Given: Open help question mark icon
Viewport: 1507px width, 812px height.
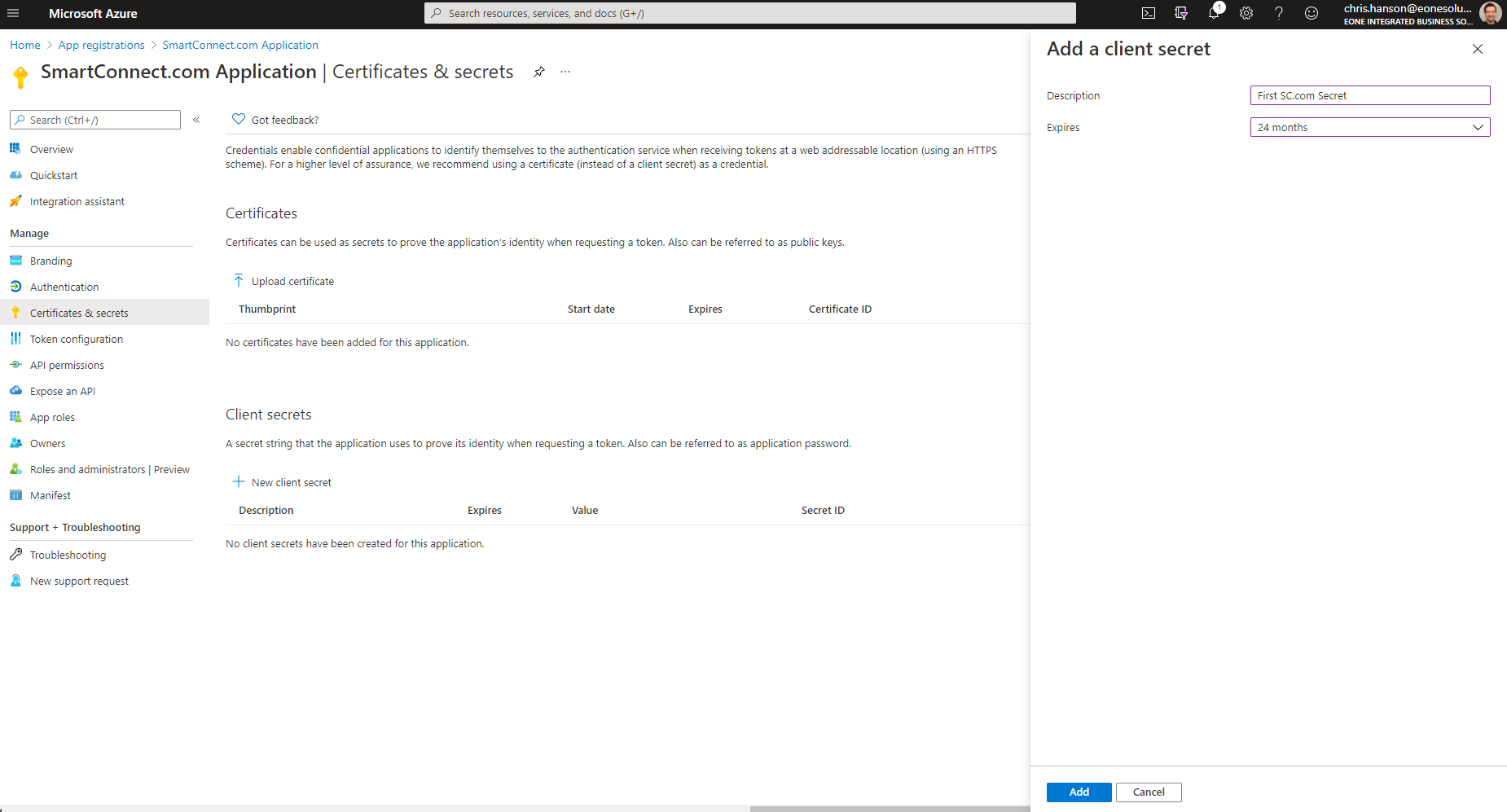Looking at the screenshot, I should (x=1279, y=13).
